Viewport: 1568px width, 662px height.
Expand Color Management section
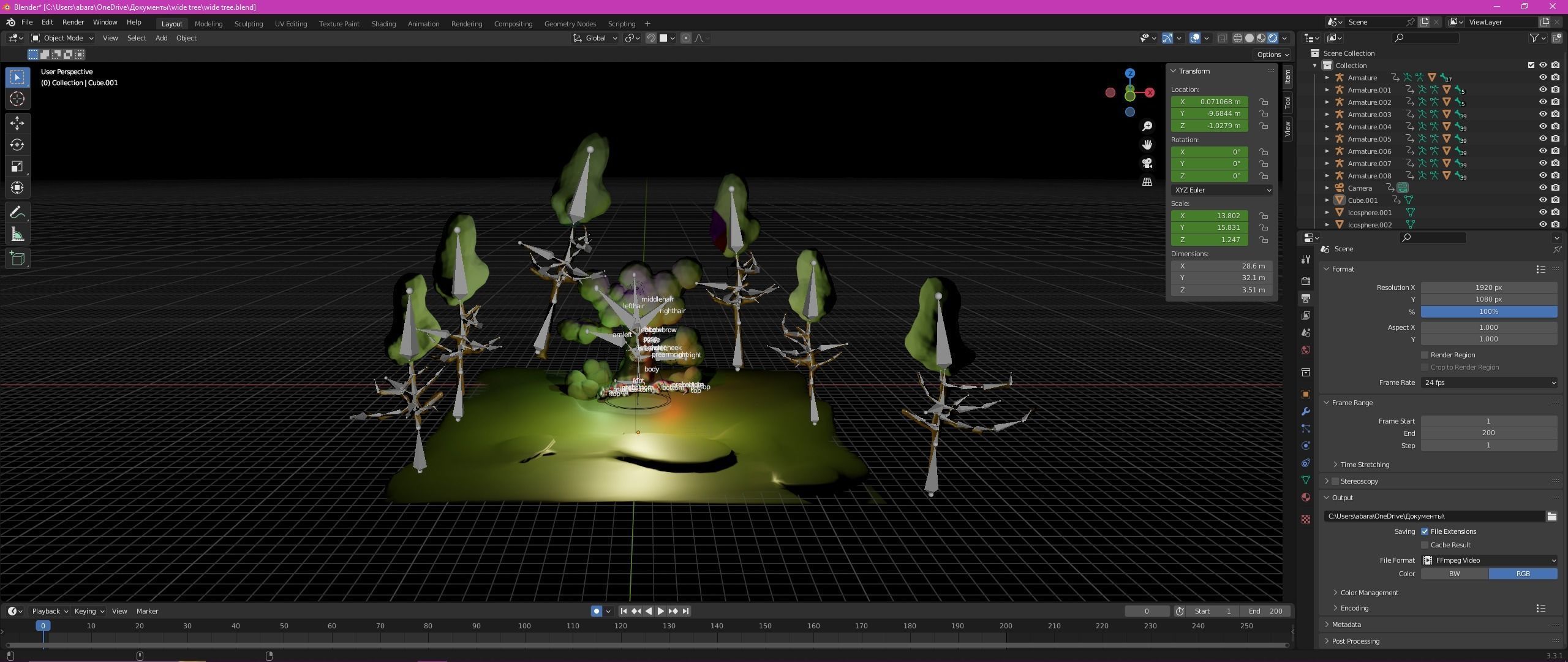coord(1369,593)
